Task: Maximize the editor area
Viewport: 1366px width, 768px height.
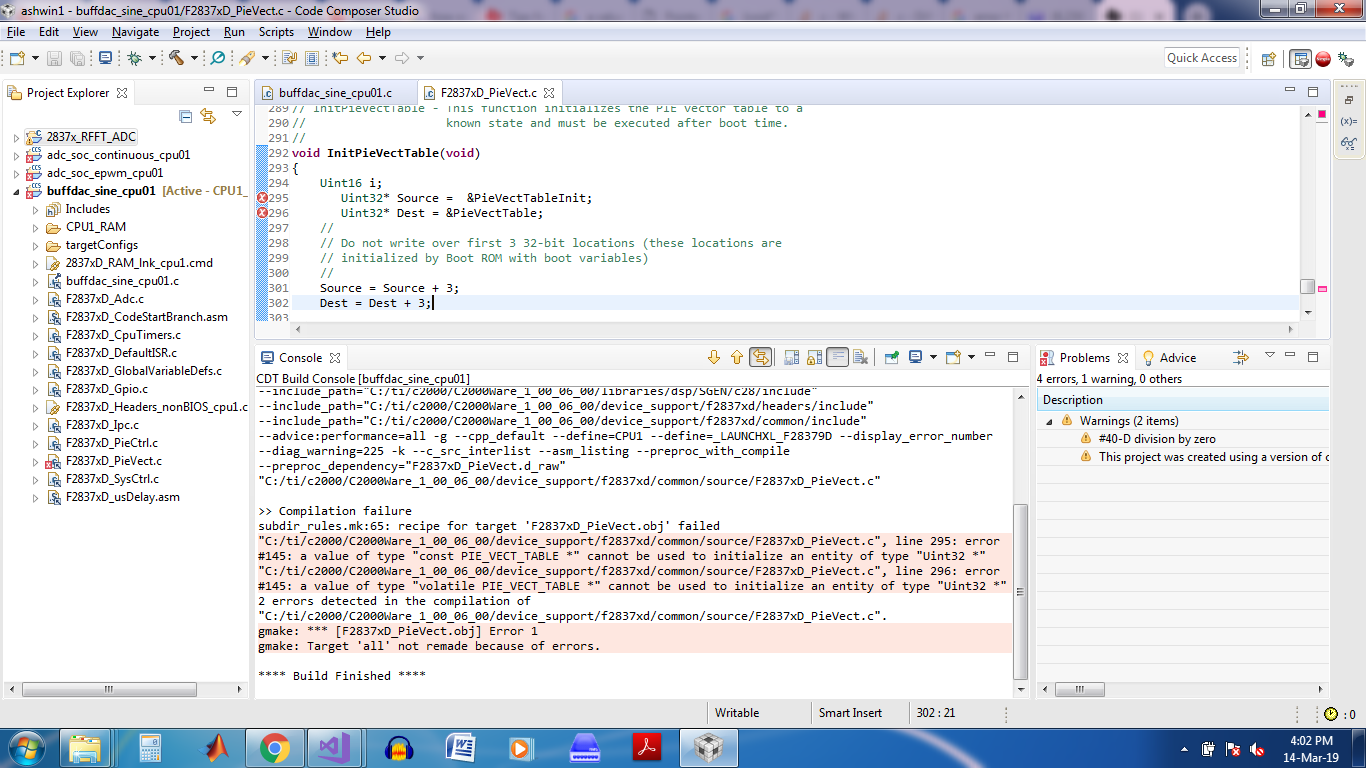Action: pyautogui.click(x=1313, y=91)
